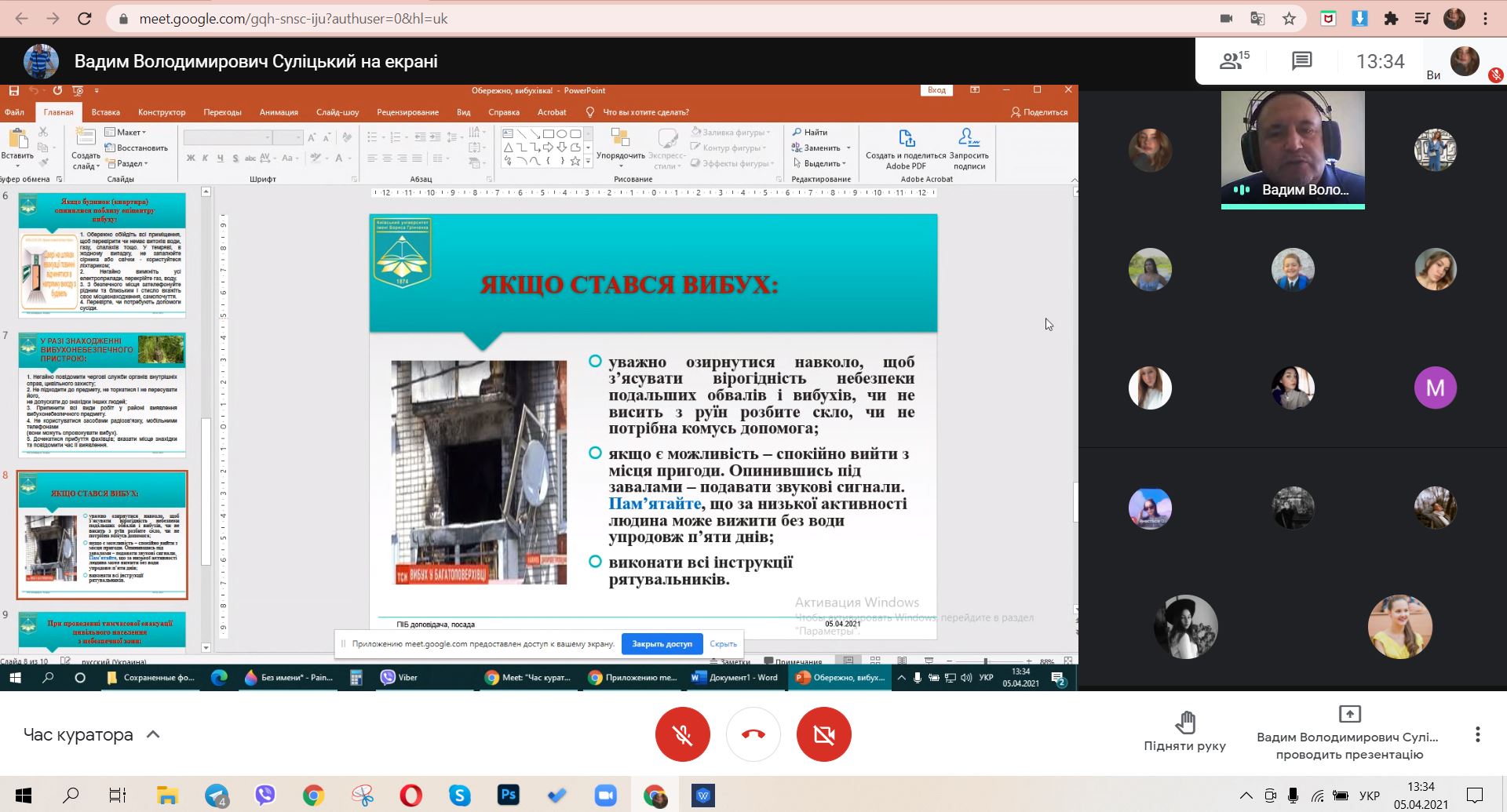Open the Chrome browser menu
The width and height of the screenshot is (1507, 812).
(x=1486, y=19)
